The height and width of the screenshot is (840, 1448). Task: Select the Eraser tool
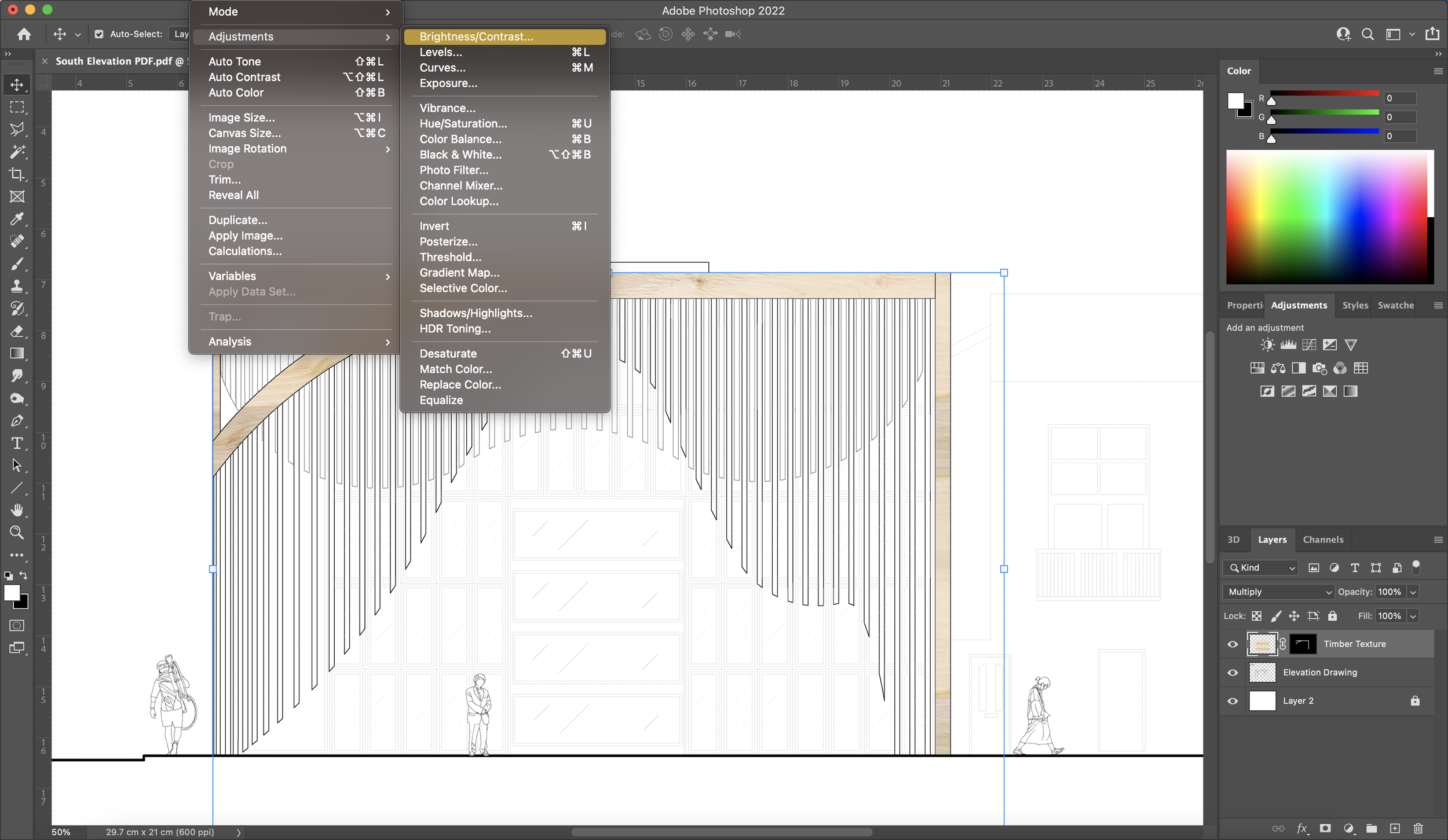(17, 331)
